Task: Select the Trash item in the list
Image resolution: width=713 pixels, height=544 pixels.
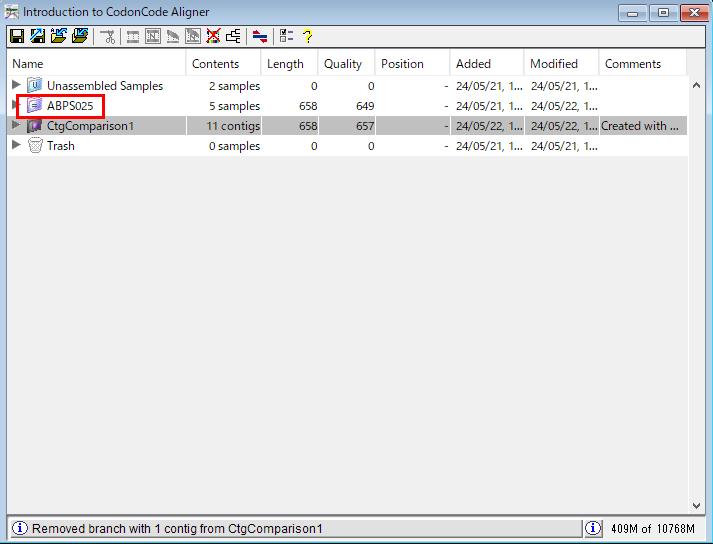Action: pos(60,146)
